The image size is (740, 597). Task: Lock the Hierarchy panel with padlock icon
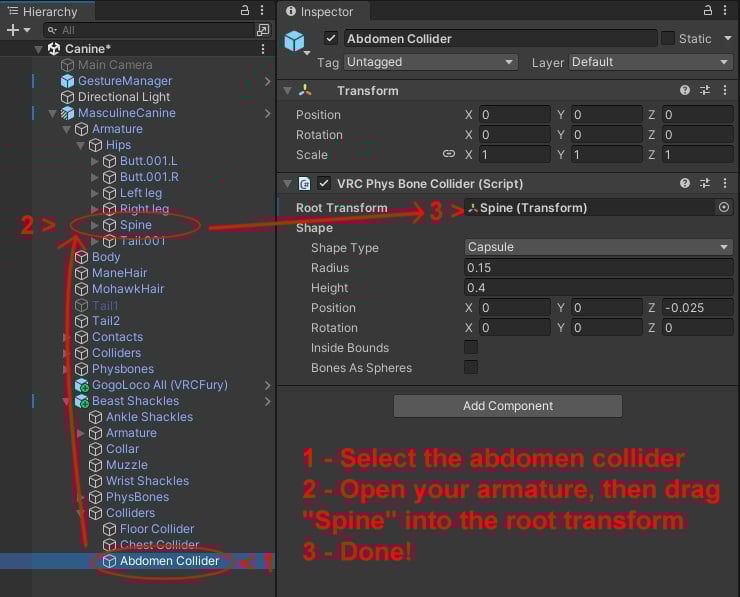click(244, 10)
